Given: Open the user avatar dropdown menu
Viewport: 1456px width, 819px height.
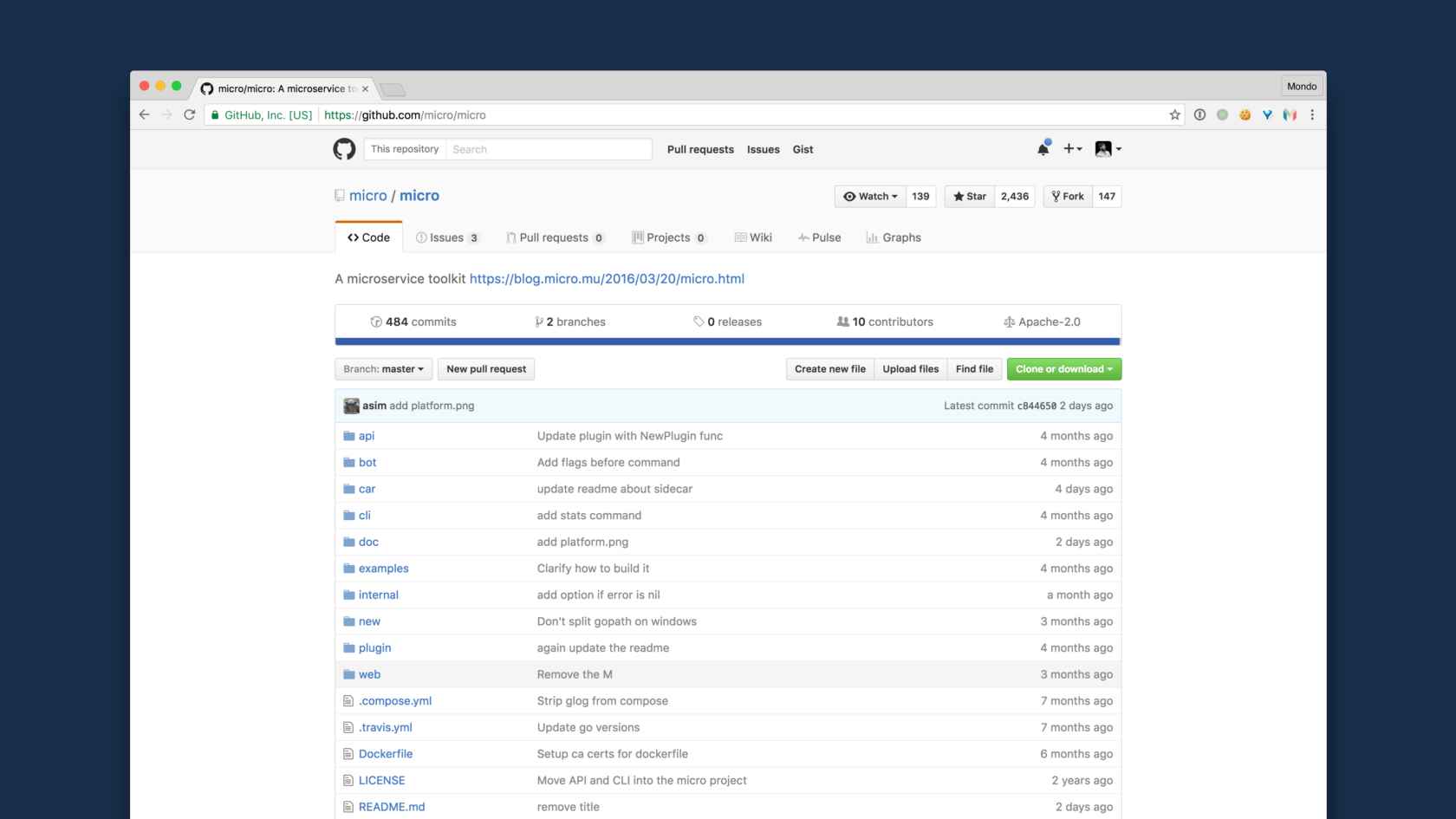Looking at the screenshot, I should (1108, 149).
